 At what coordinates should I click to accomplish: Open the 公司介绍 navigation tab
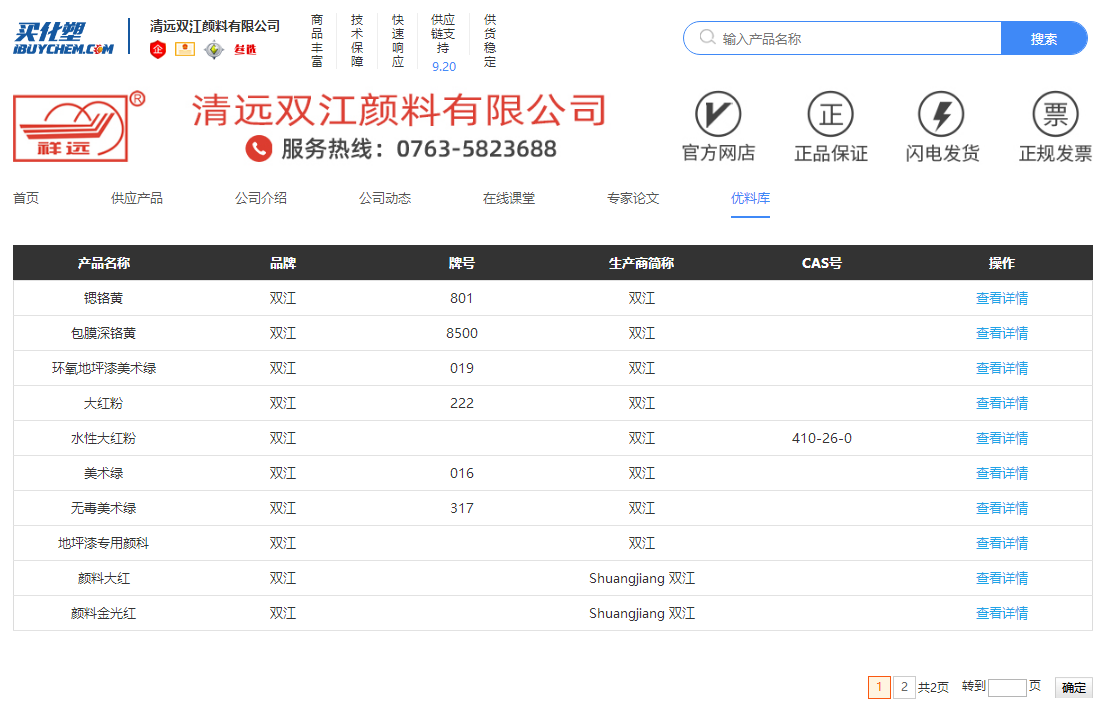click(261, 198)
